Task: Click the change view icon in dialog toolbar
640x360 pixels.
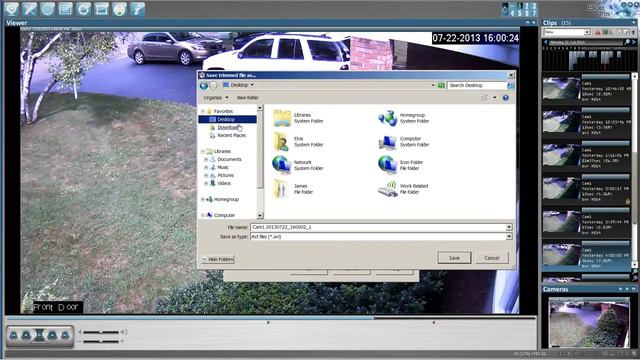Action: coord(484,98)
